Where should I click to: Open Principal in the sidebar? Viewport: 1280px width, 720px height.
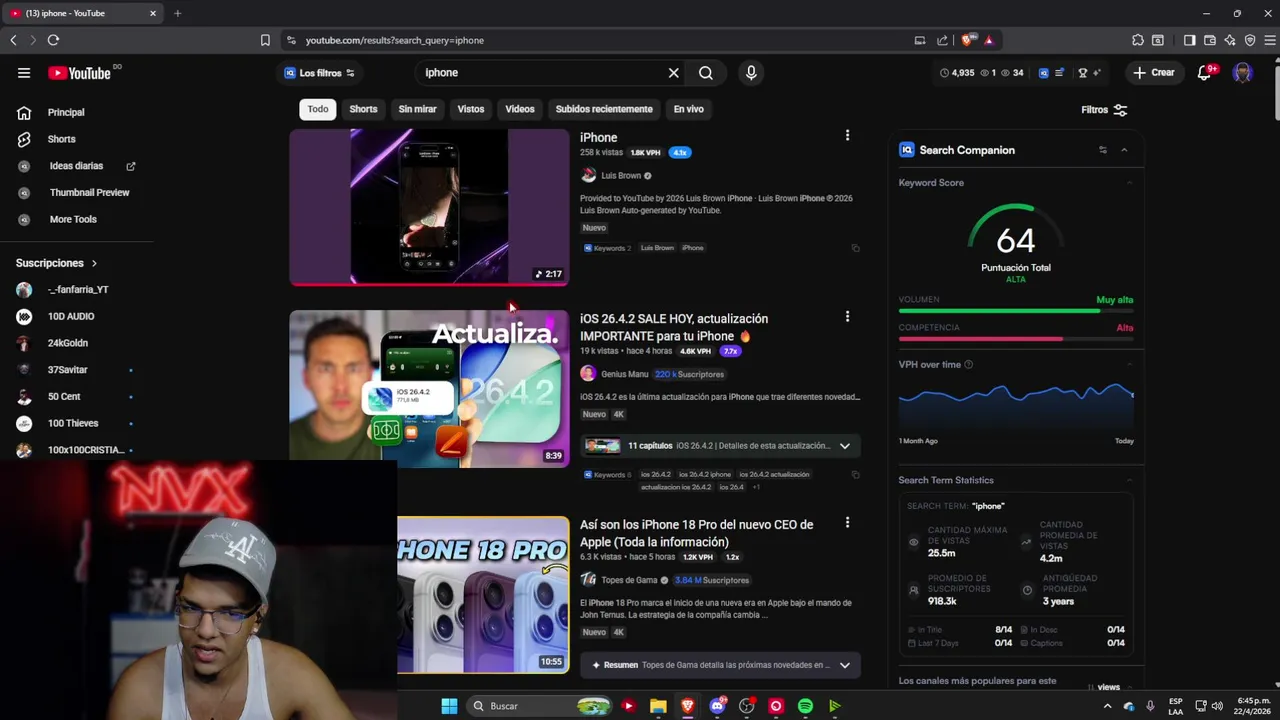66,112
